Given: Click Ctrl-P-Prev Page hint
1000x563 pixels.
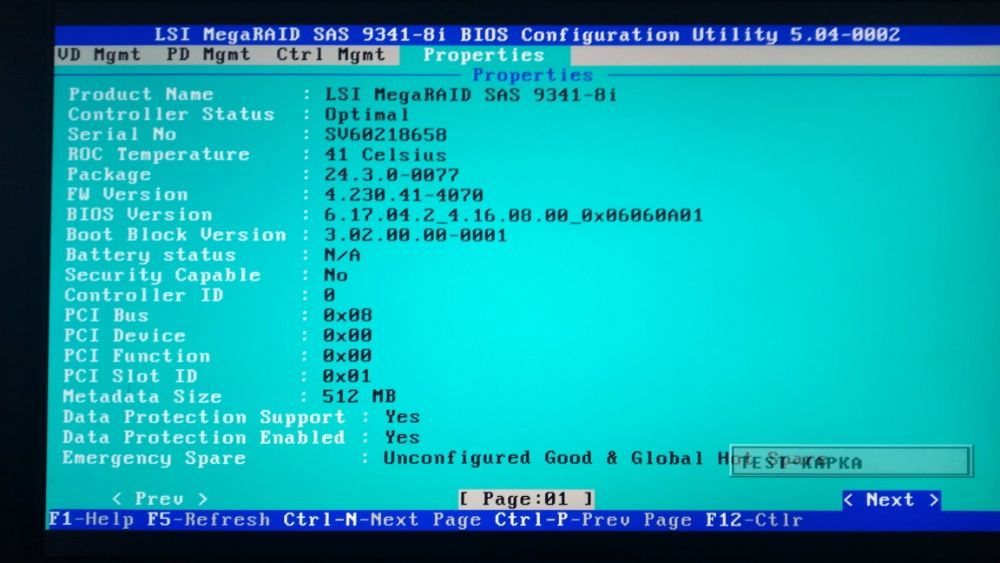Looking at the screenshot, I should tap(593, 520).
